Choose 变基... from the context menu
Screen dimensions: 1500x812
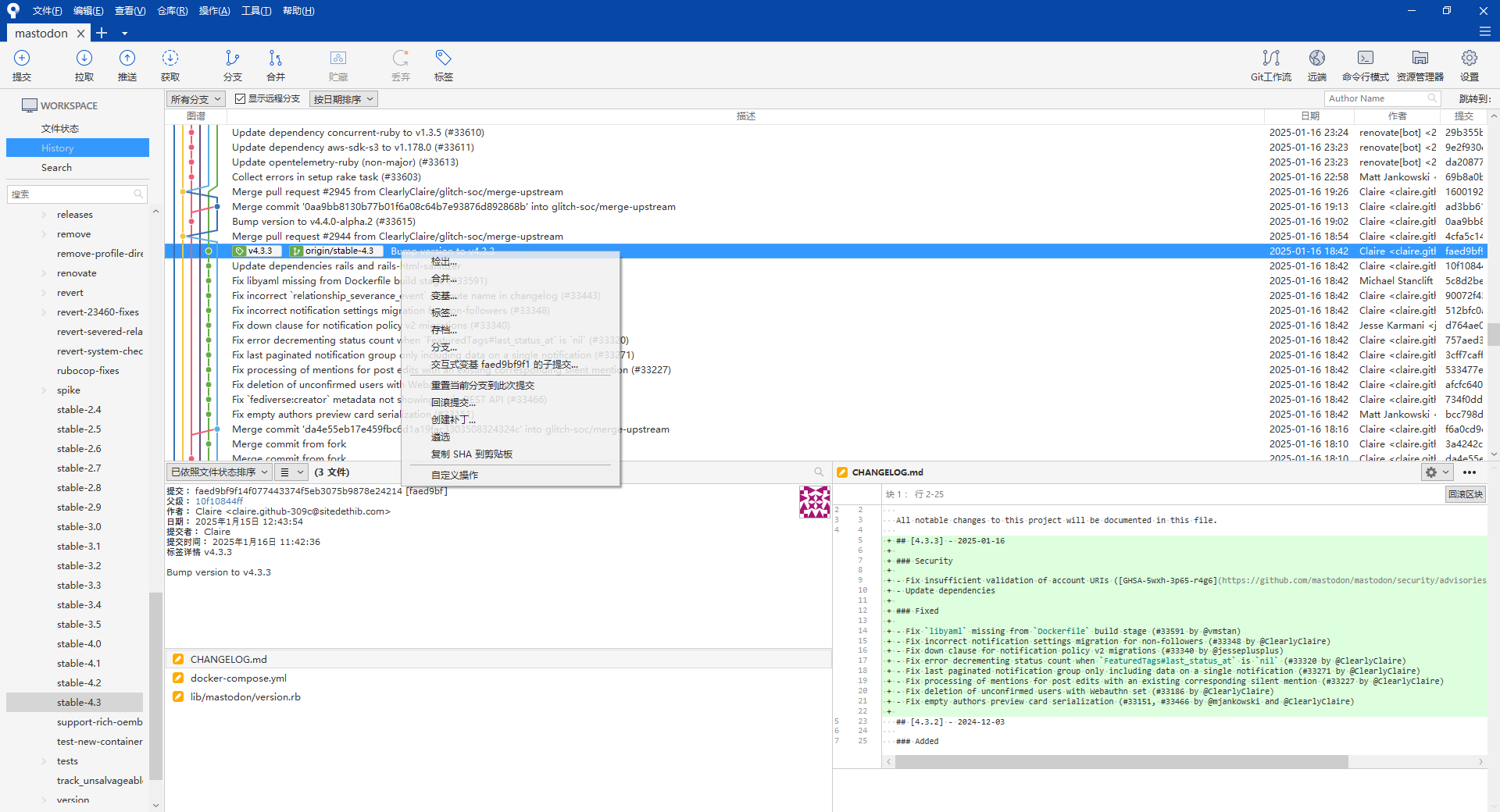click(x=510, y=296)
